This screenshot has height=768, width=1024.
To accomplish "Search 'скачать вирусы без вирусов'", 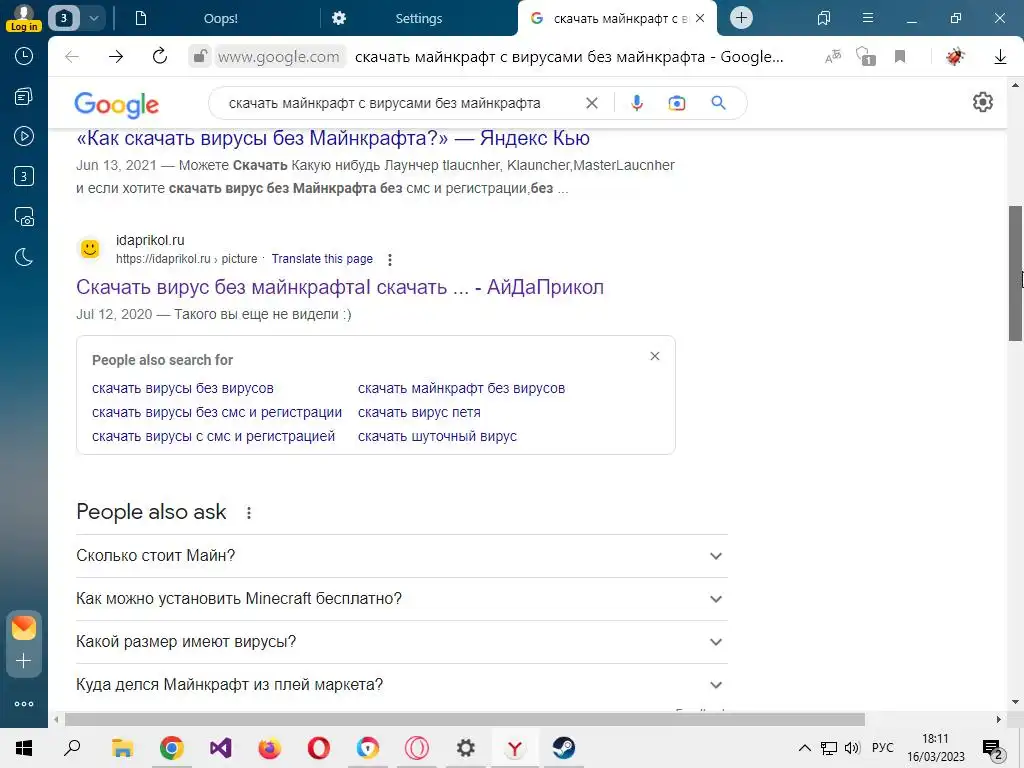I will pos(183,388).
